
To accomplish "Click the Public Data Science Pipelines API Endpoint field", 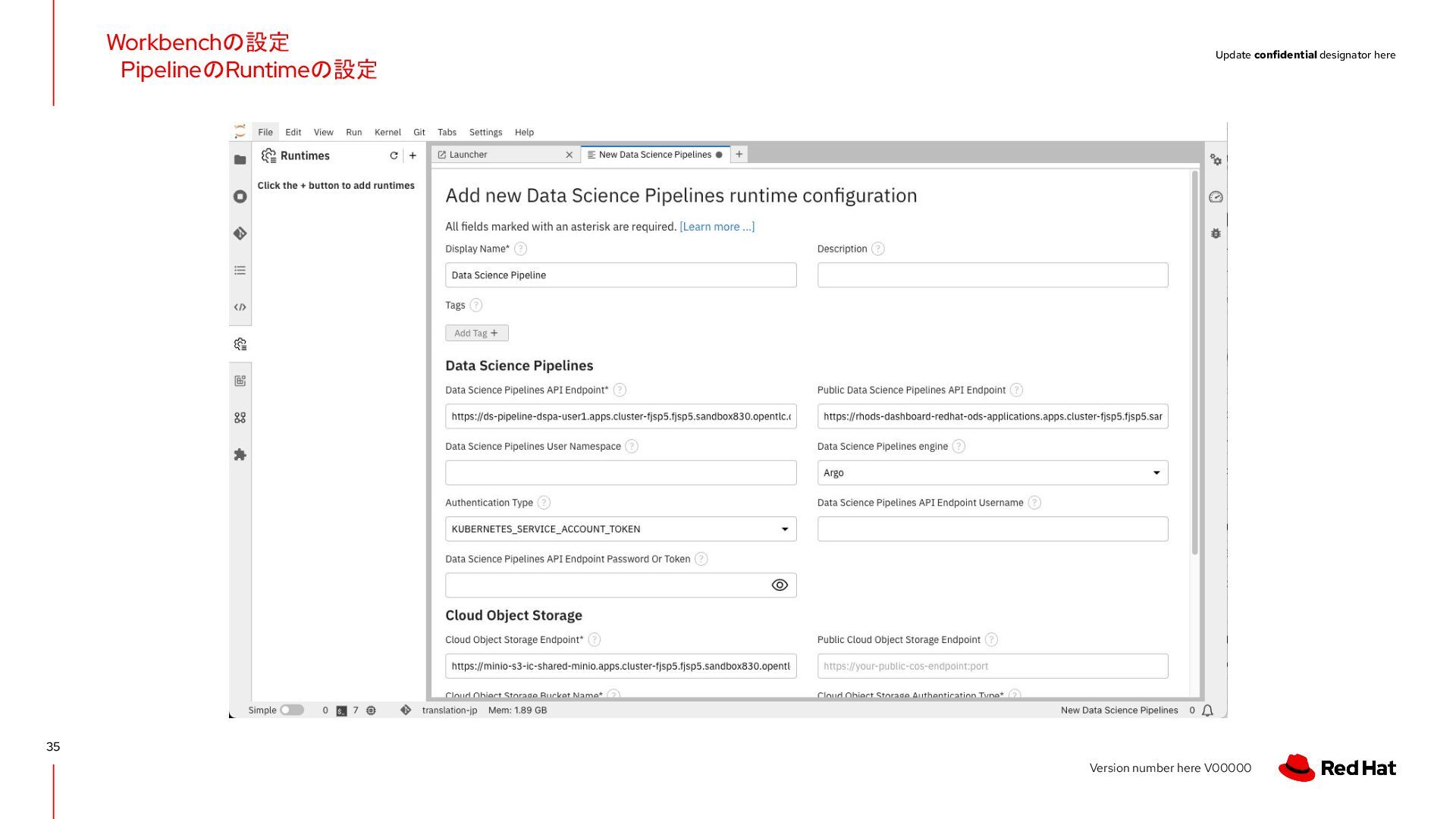I will click(993, 416).
